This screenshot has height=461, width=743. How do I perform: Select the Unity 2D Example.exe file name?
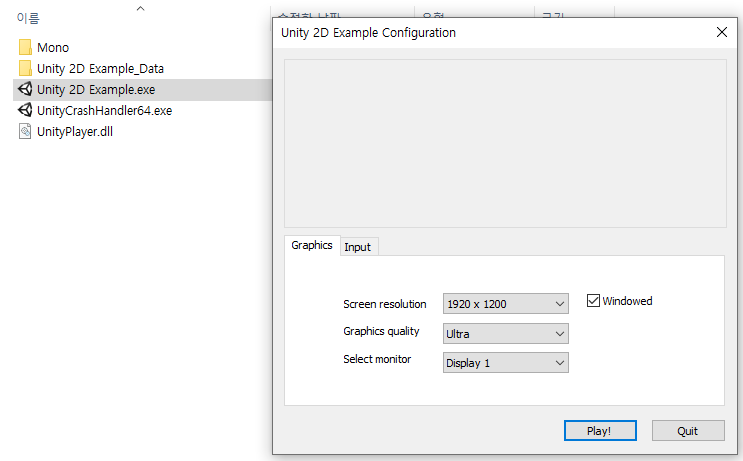tap(96, 90)
